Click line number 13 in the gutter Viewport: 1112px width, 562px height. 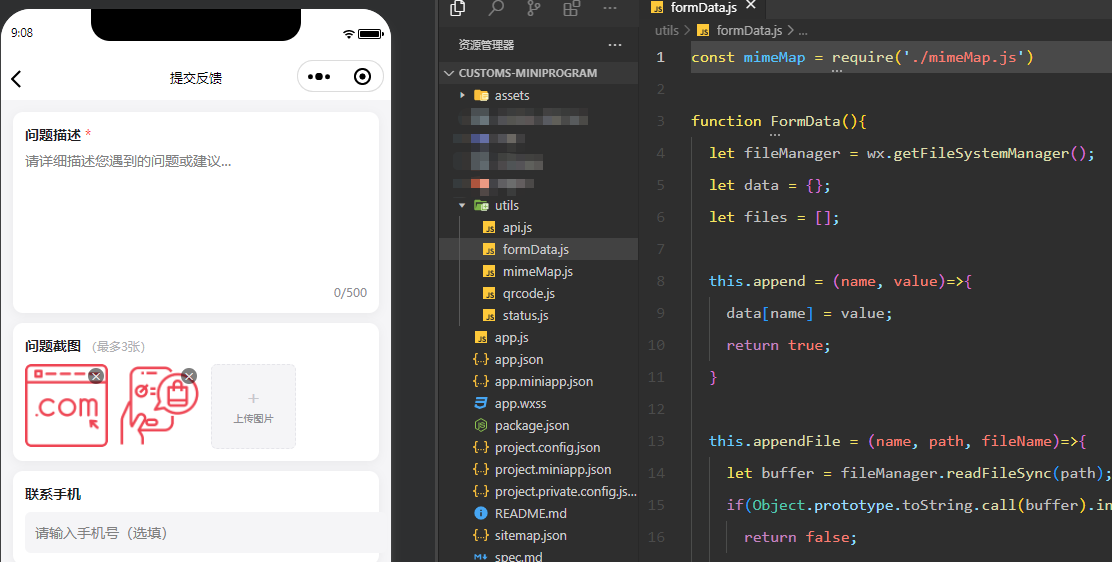tap(656, 441)
